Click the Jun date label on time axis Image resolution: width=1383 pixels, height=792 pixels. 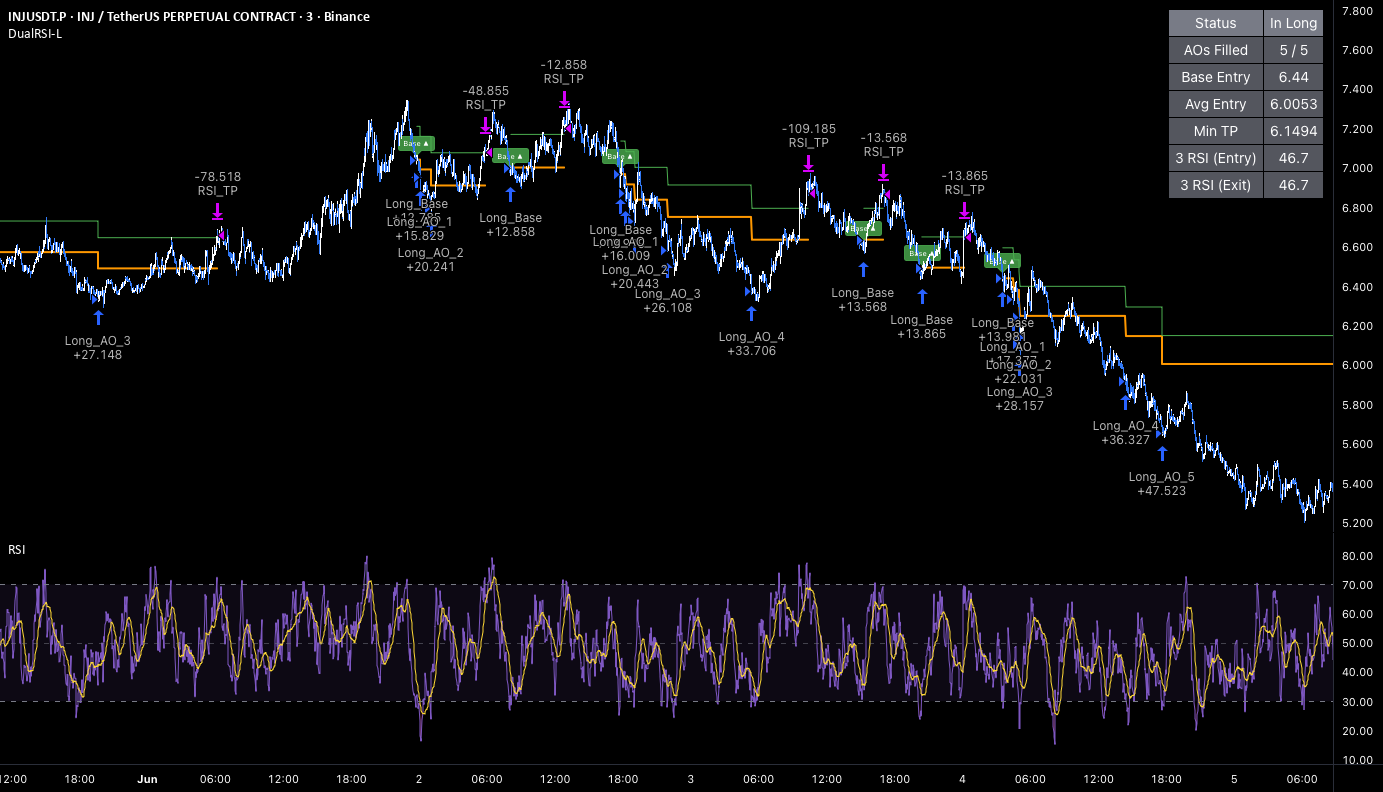pos(148,779)
